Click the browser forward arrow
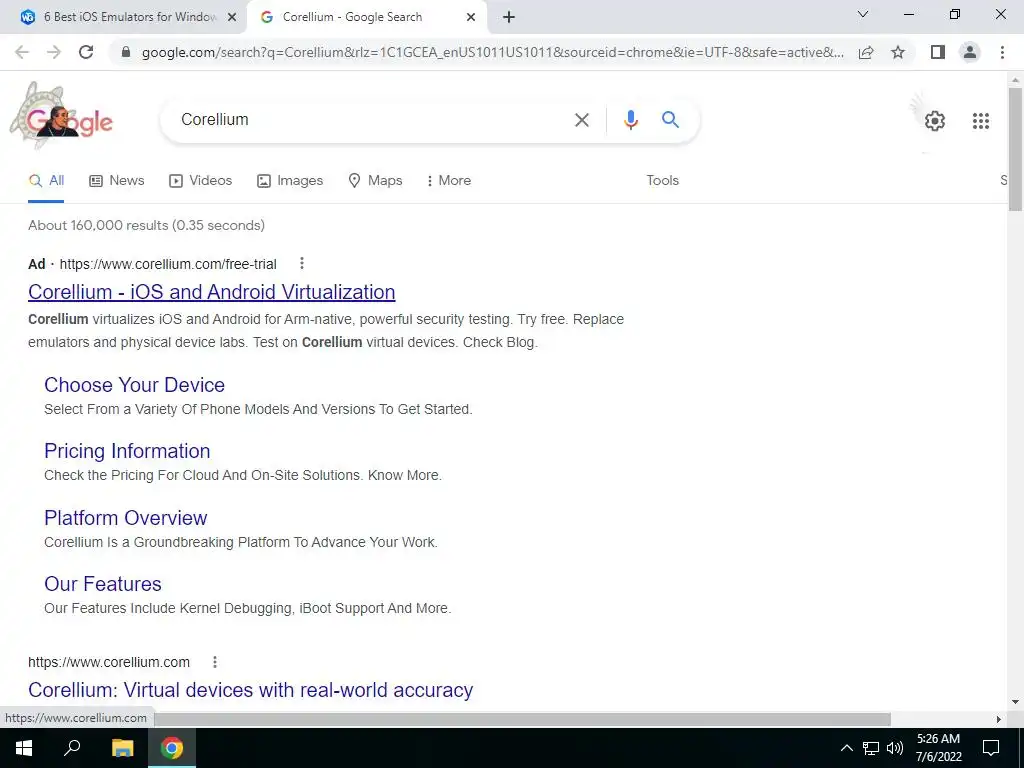1024x768 pixels. pos(54,52)
